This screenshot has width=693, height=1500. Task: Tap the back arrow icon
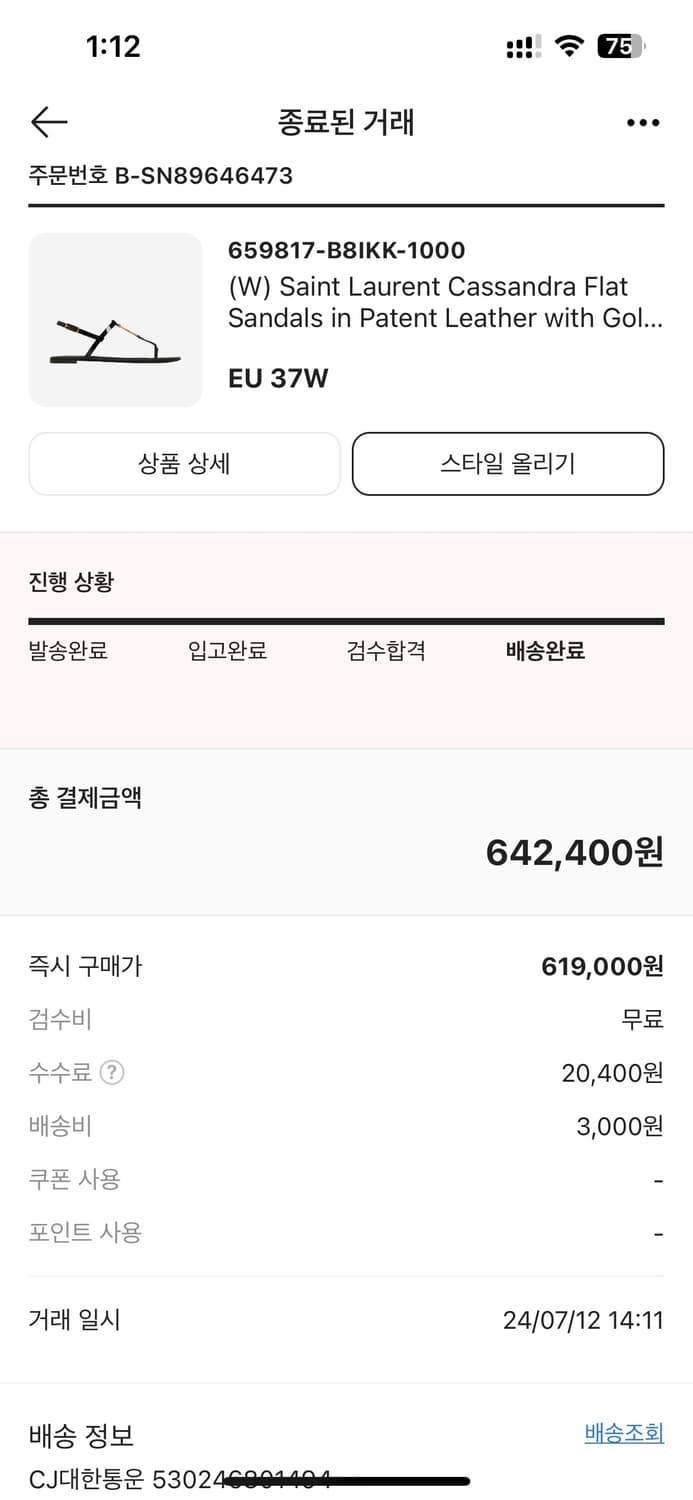[x=49, y=122]
